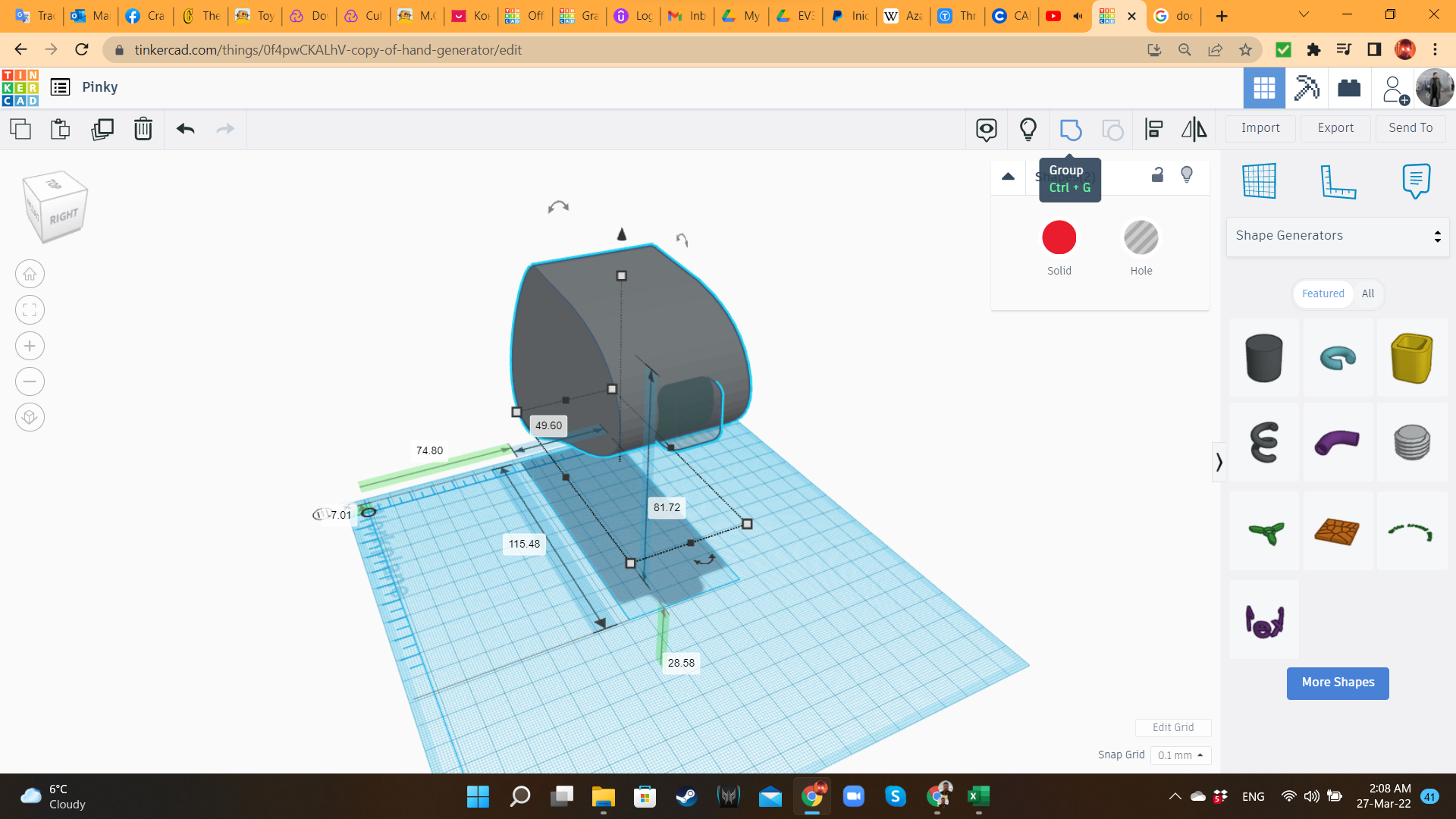Click the More Shapes button
This screenshot has width=1456, height=819.
tap(1337, 682)
